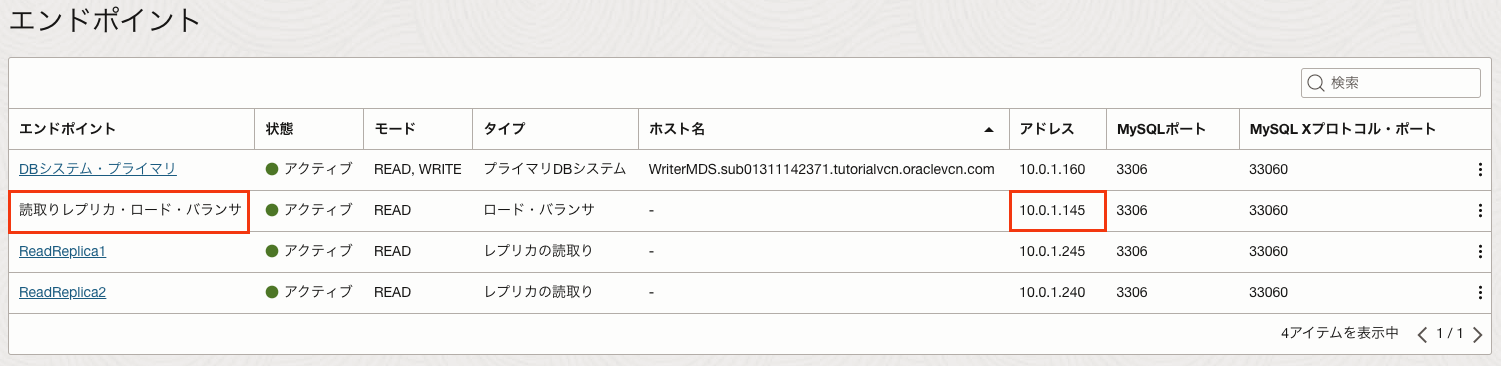This screenshot has width=1501, height=366.
Task: Open three-dot menu for ReadReplica1 row
Action: (1480, 251)
